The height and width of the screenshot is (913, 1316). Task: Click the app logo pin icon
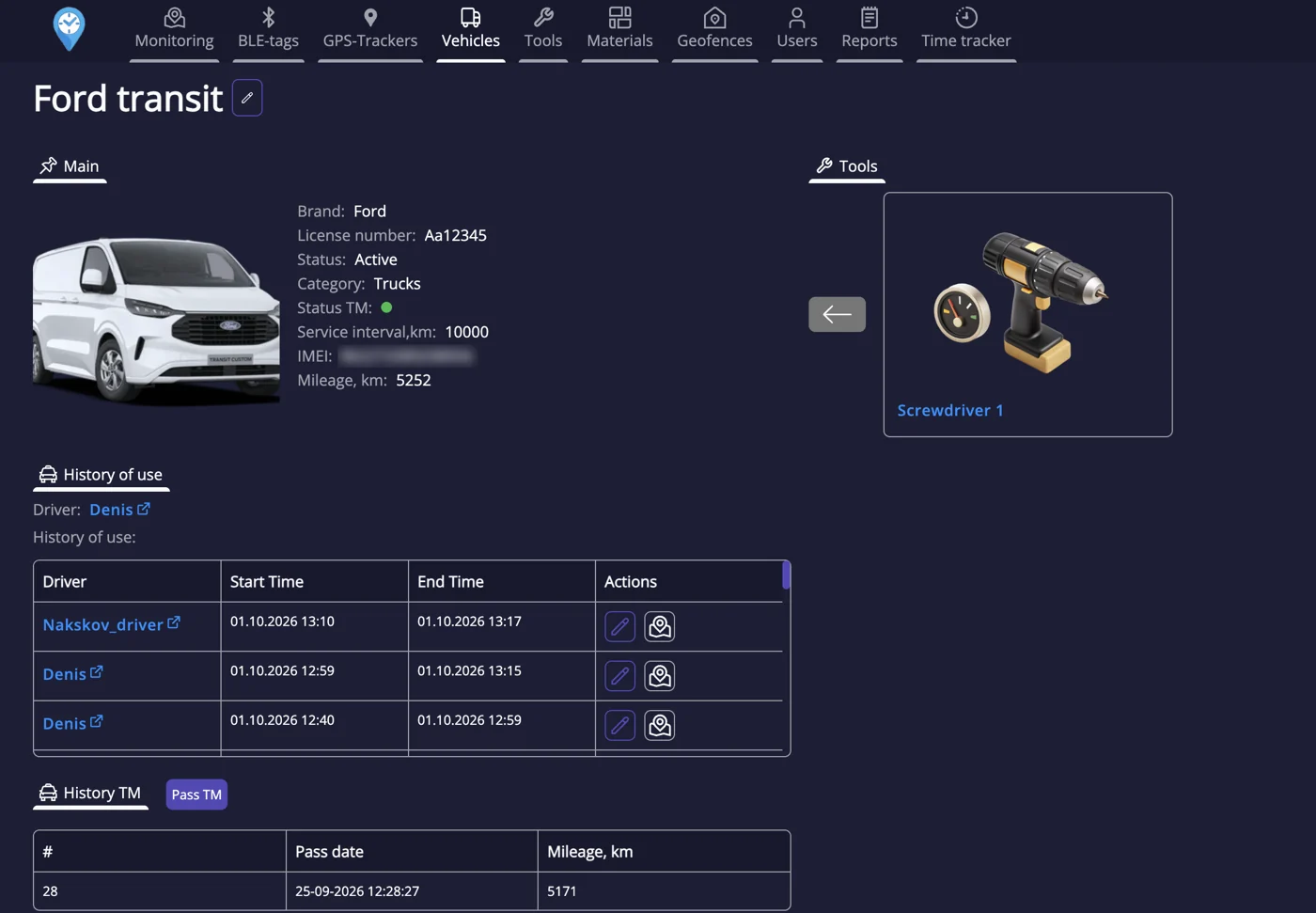pos(69,29)
